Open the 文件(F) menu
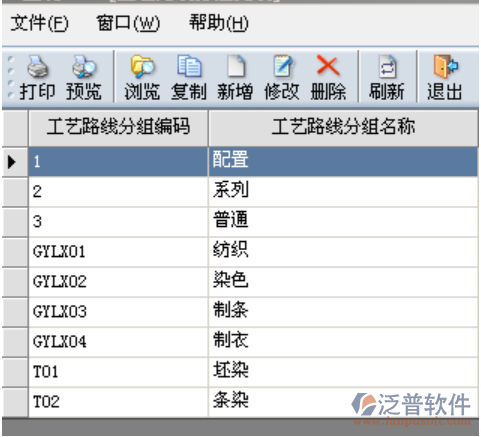Image resolution: width=481 pixels, height=437 pixels. pos(39,23)
